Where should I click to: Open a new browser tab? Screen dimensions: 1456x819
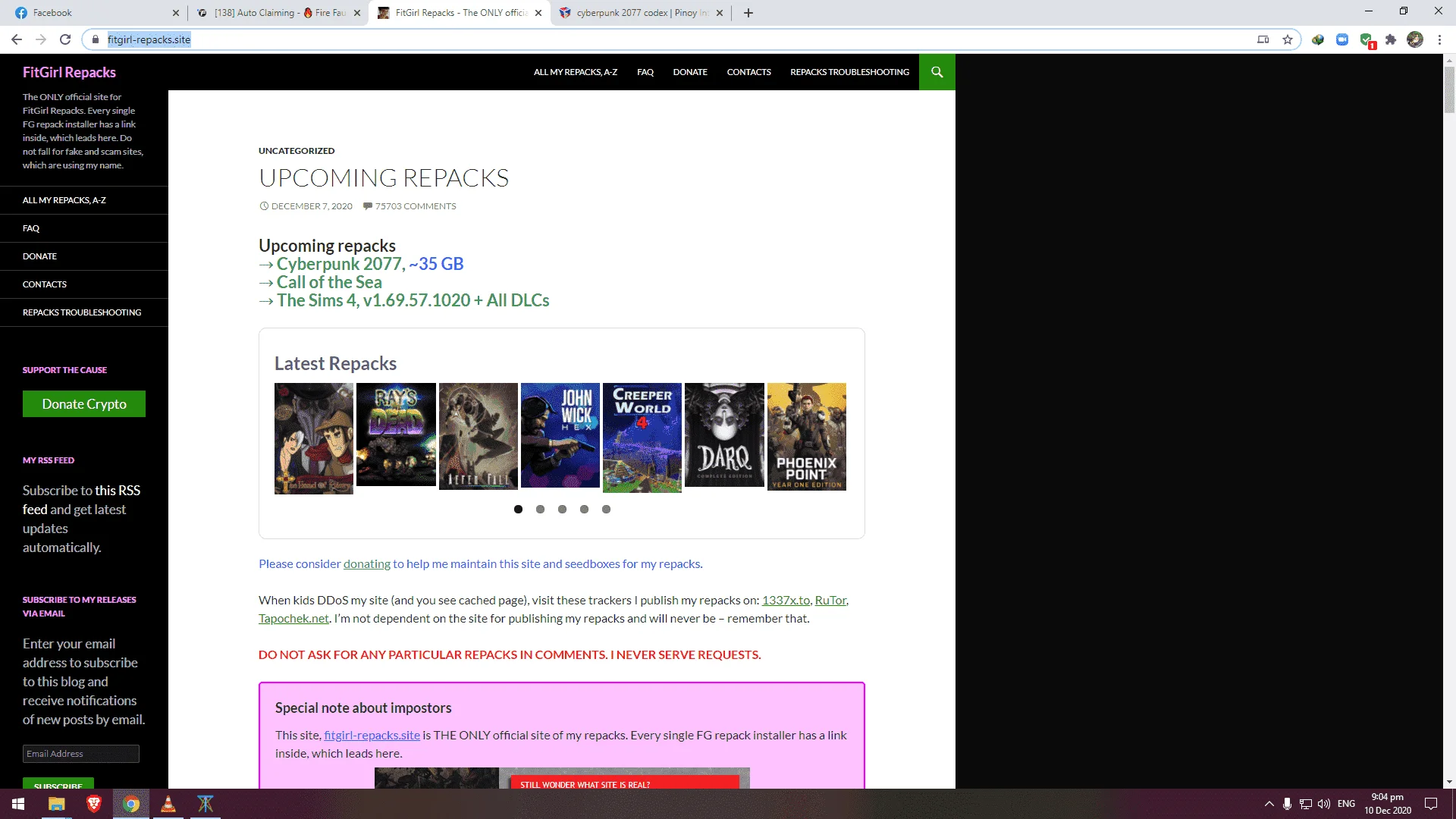point(748,13)
